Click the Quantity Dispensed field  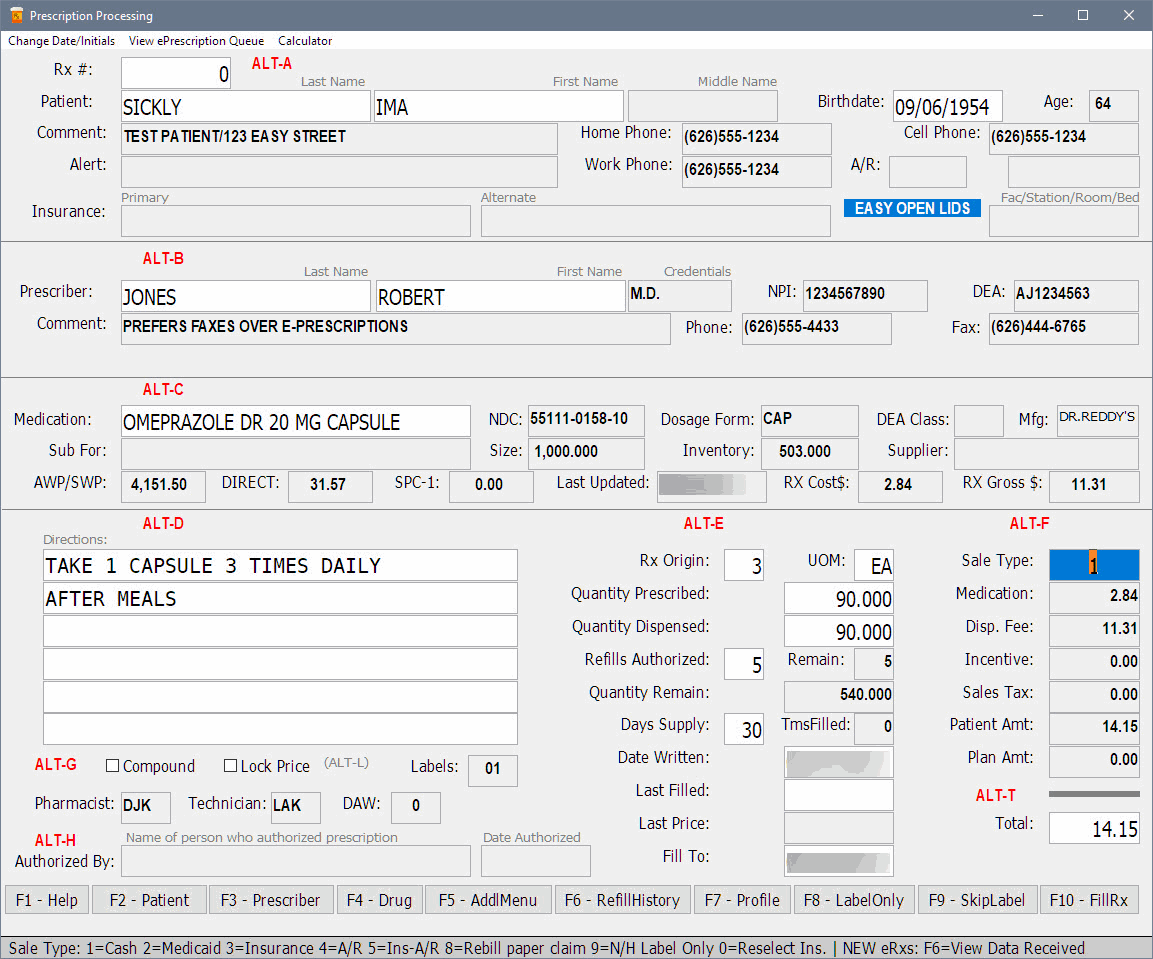(838, 631)
